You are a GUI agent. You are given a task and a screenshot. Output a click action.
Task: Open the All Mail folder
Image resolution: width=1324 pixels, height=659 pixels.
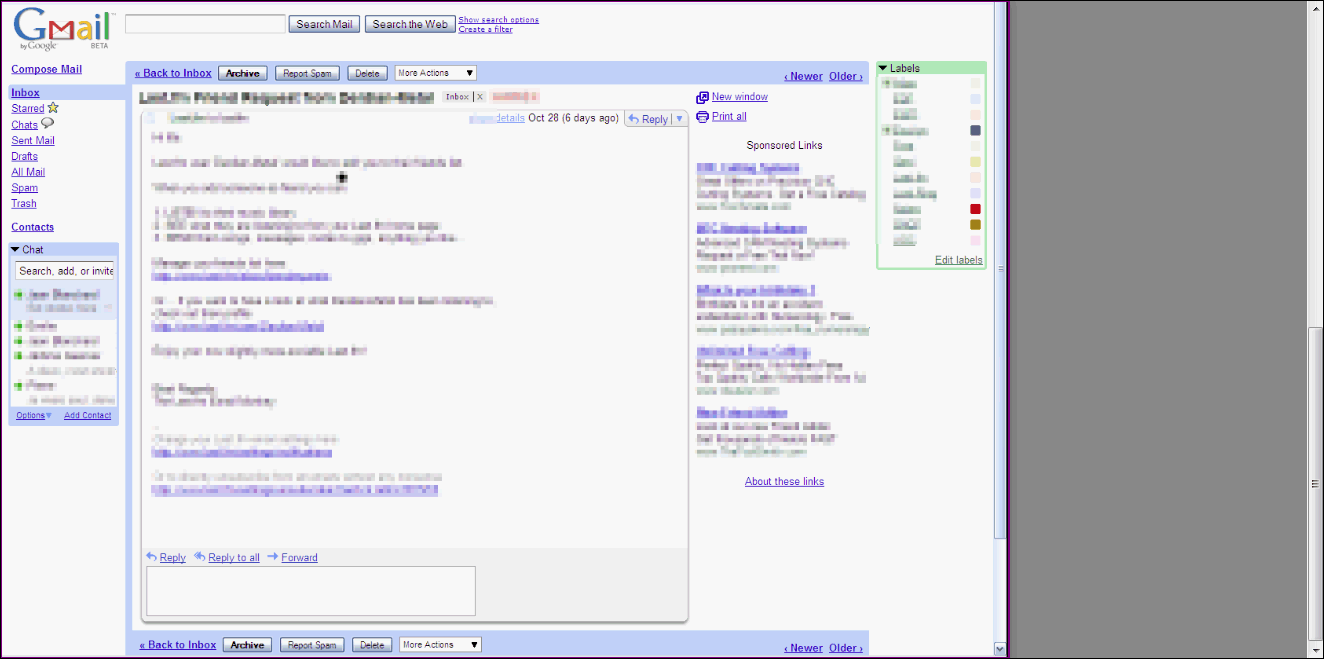[x=28, y=172]
